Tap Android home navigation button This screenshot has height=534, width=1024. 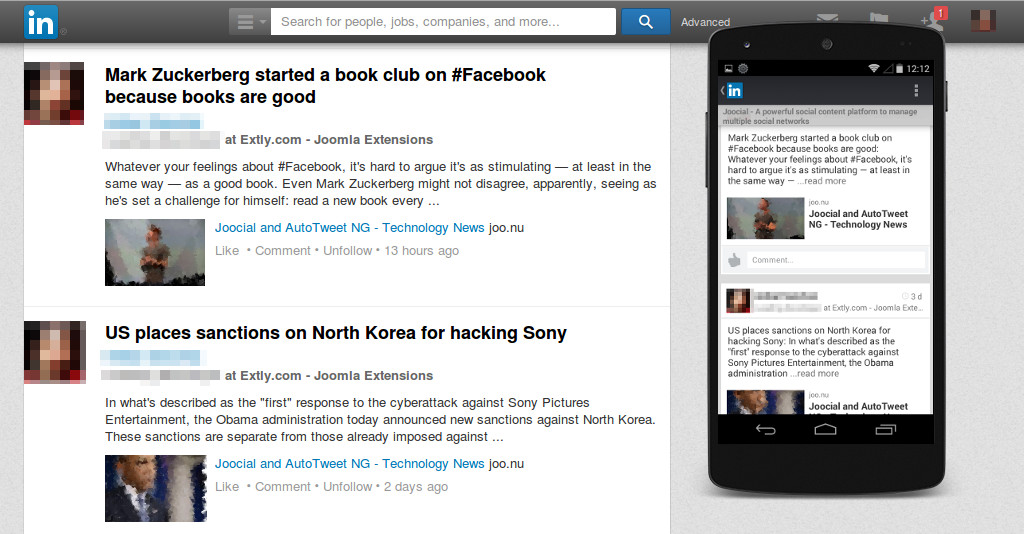pos(825,430)
